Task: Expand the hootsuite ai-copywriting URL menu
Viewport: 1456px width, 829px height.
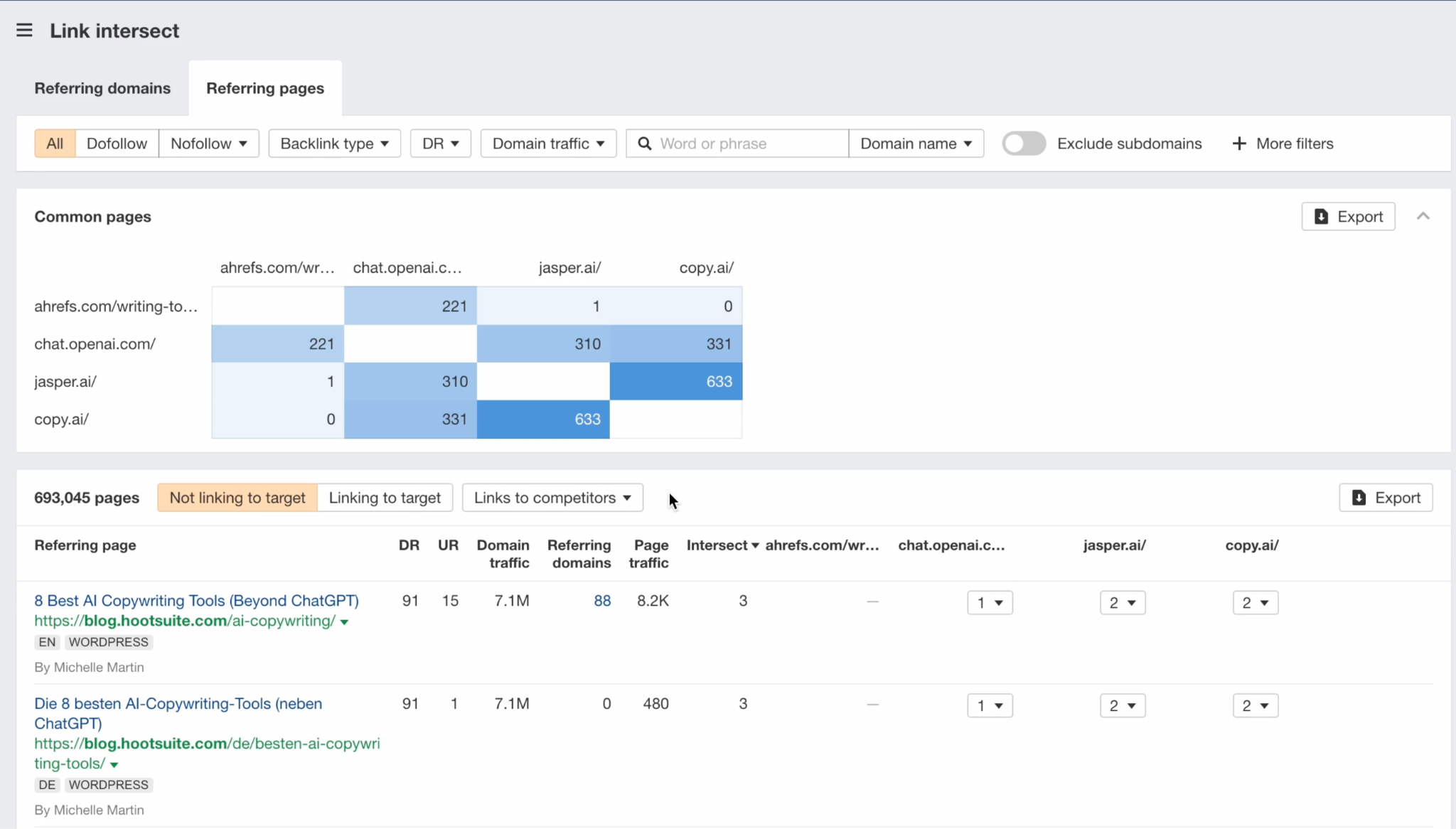Action: pyautogui.click(x=344, y=622)
